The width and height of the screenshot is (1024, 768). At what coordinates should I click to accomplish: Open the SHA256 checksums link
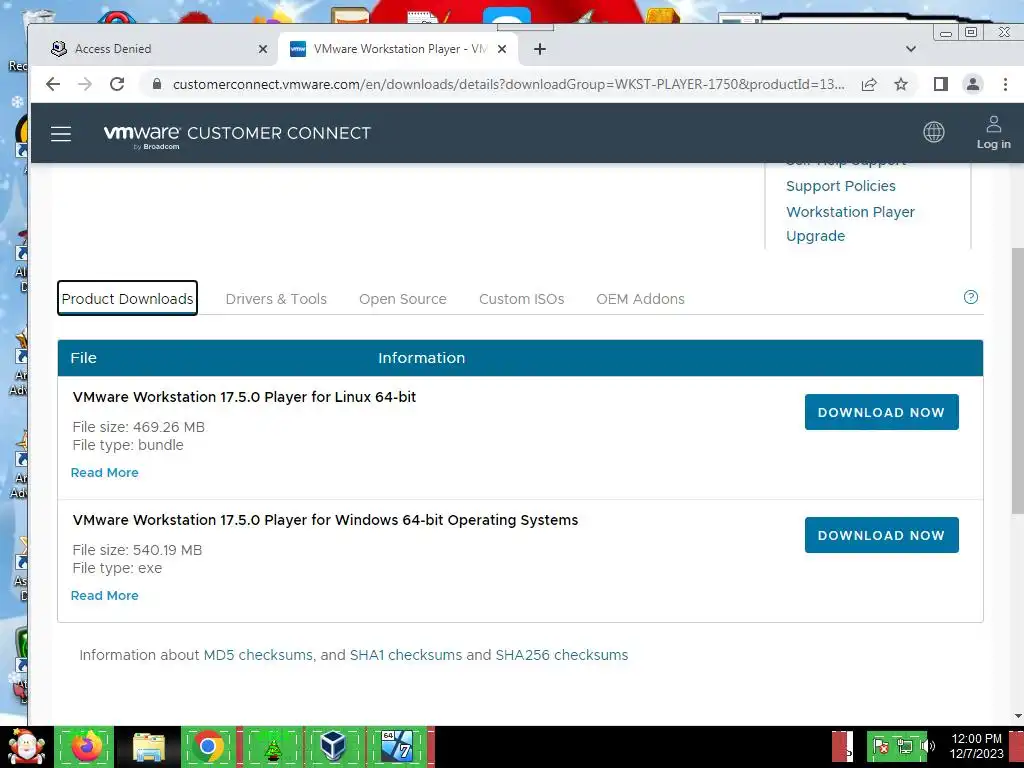(x=562, y=655)
